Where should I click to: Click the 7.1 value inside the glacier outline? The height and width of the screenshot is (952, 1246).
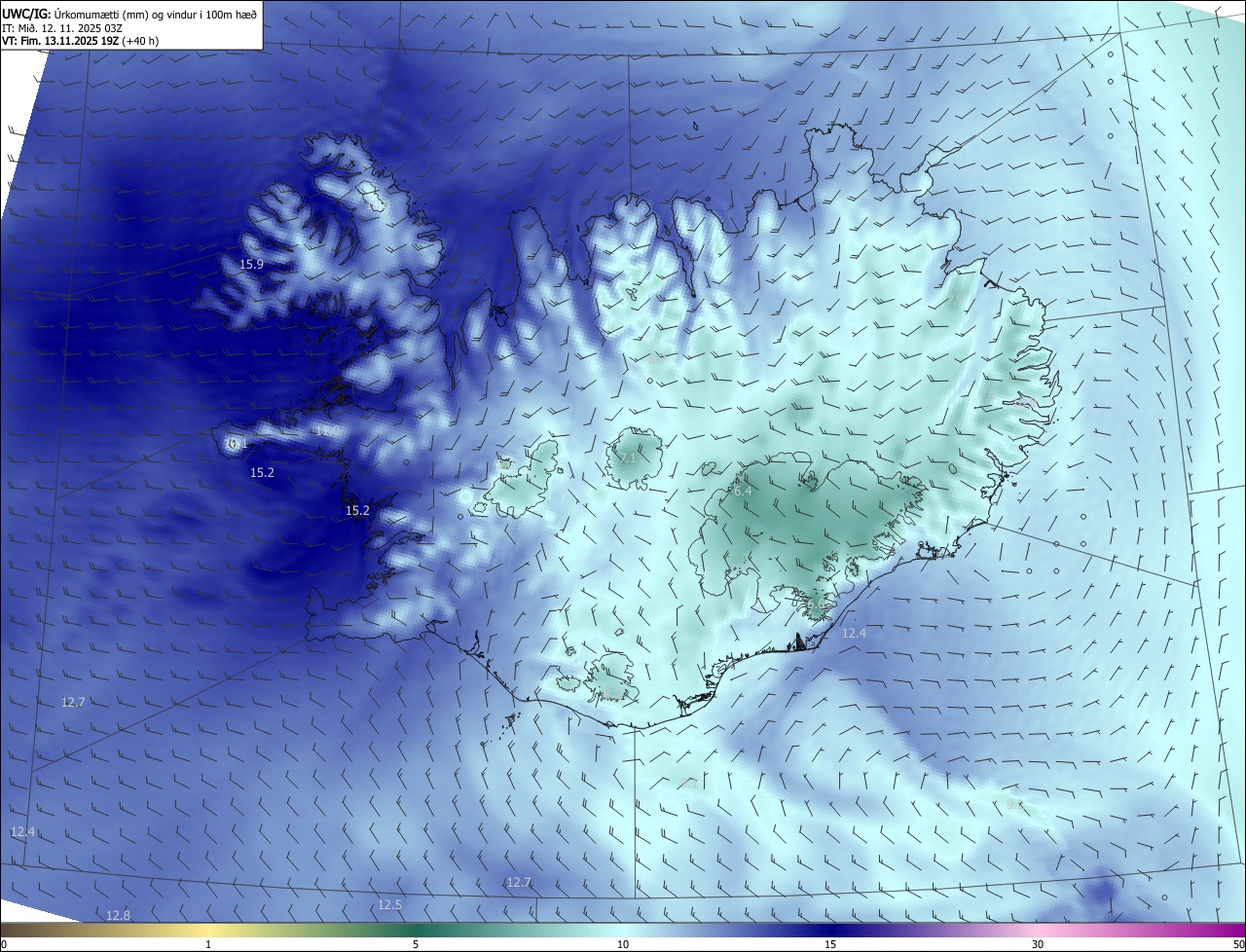tap(627, 458)
